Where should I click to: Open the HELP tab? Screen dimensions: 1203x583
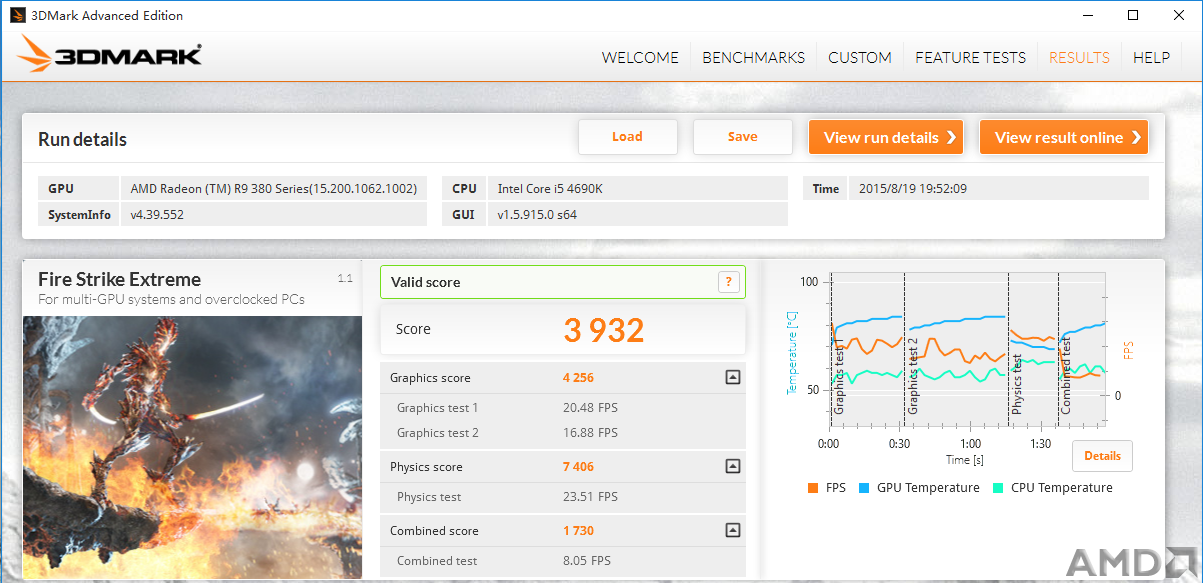click(x=1151, y=58)
